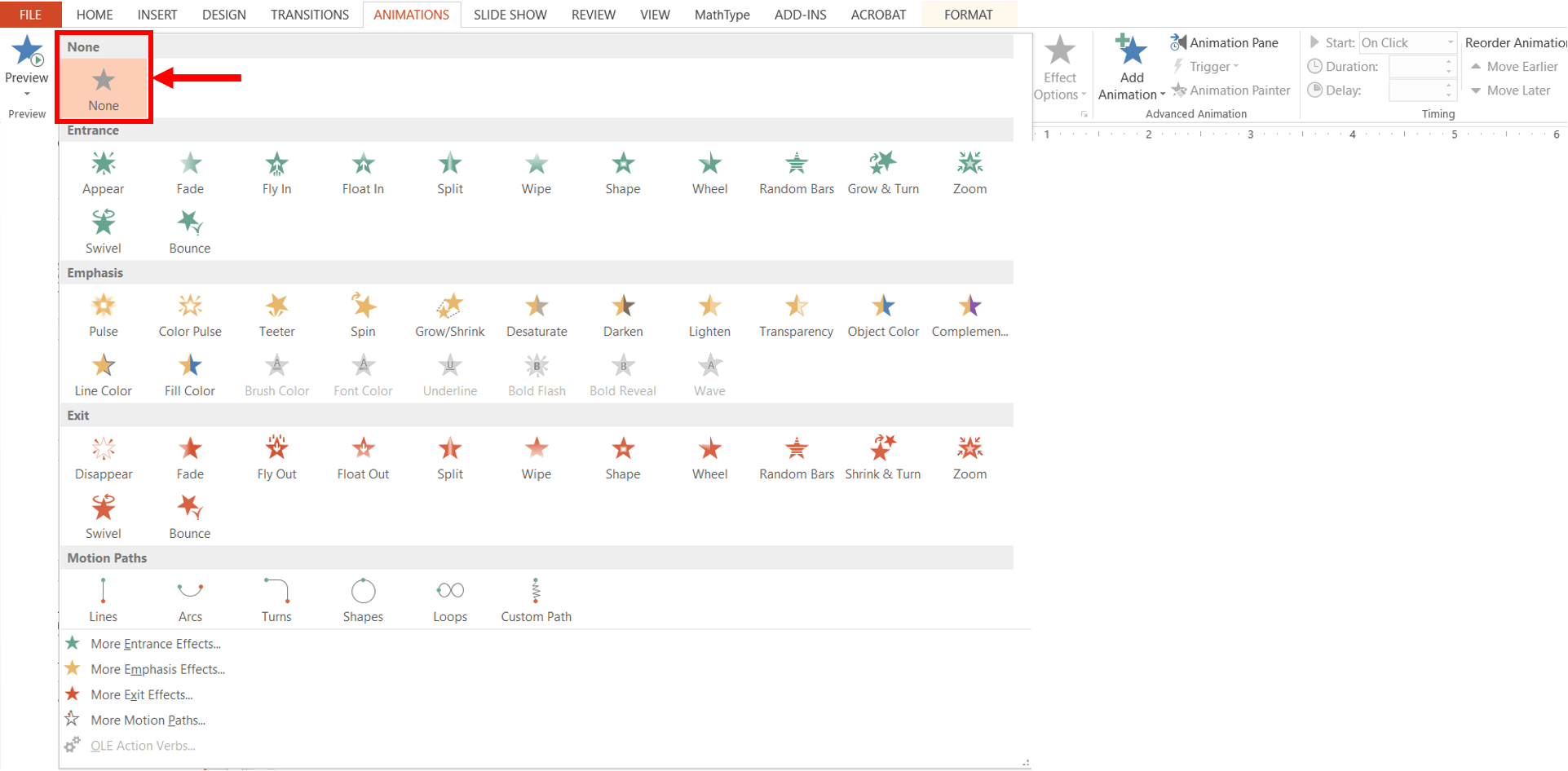Click Move Earlier in Reorder Animation
Screen dimensions: 1568x771
coord(1514,67)
